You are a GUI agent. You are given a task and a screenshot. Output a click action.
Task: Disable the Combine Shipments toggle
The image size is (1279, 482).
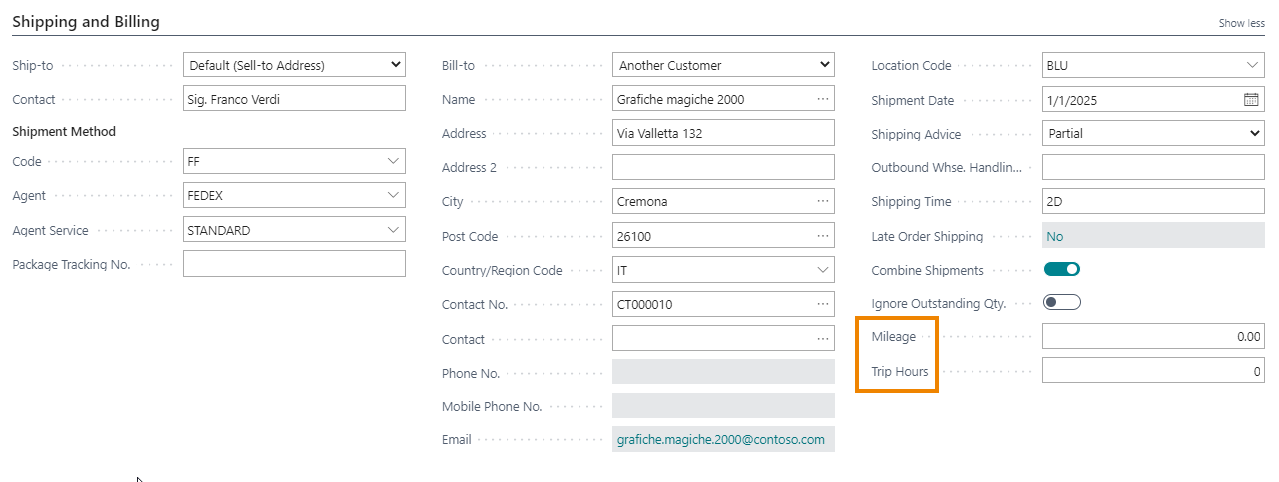click(x=1061, y=270)
